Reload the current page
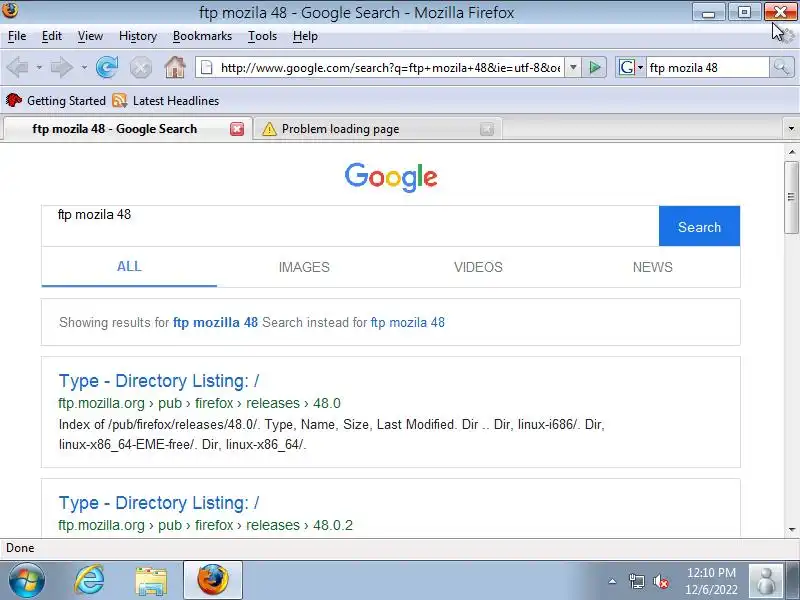 point(107,67)
